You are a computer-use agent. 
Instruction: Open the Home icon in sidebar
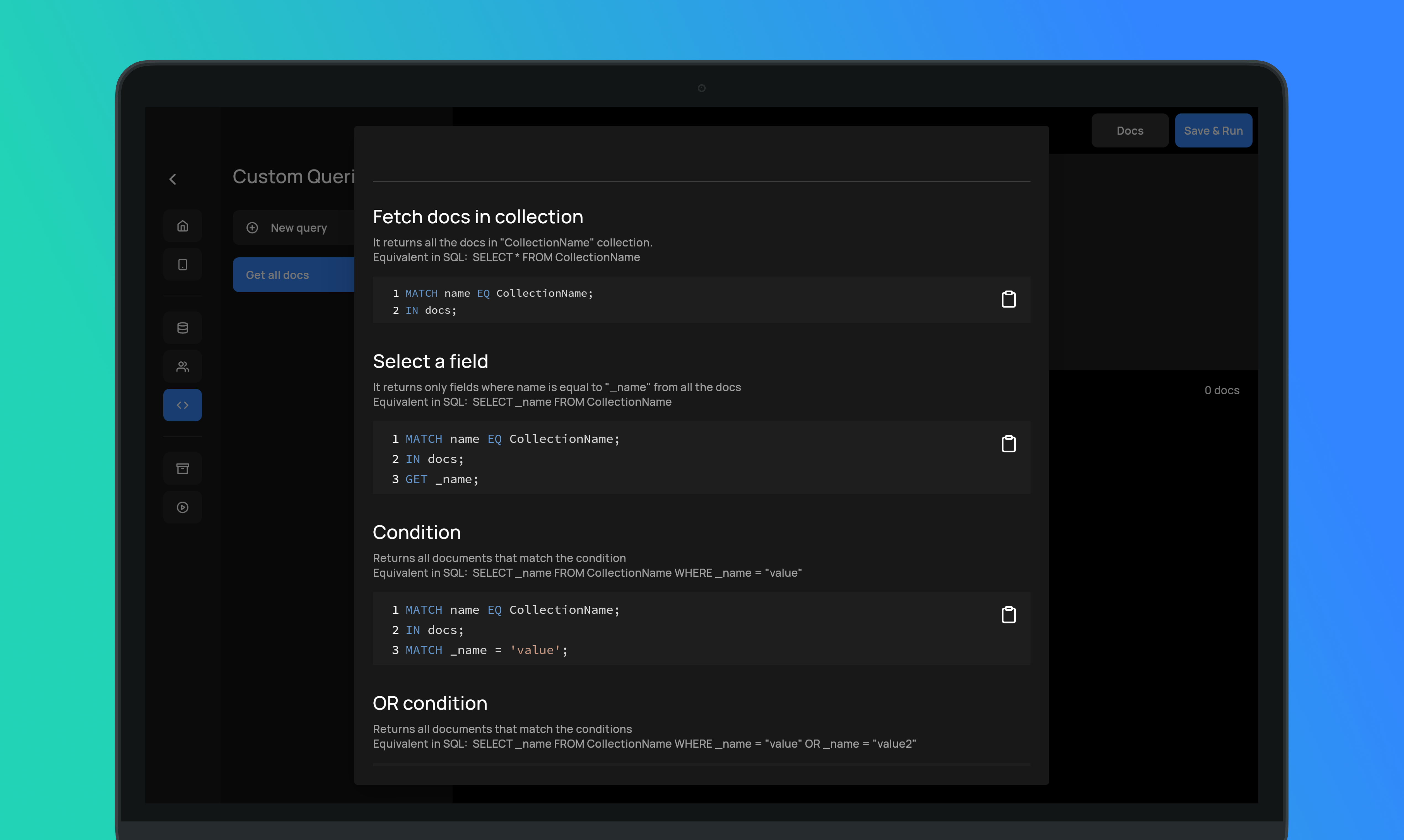pos(182,226)
